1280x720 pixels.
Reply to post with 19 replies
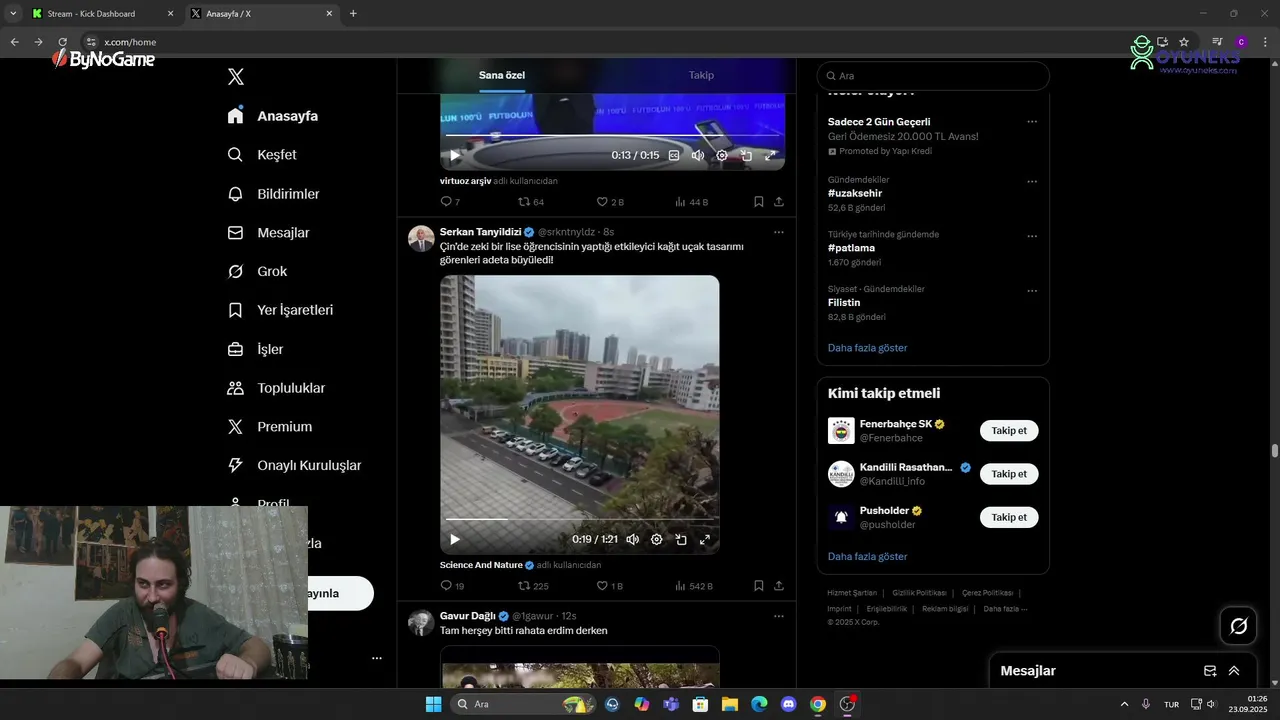click(452, 586)
